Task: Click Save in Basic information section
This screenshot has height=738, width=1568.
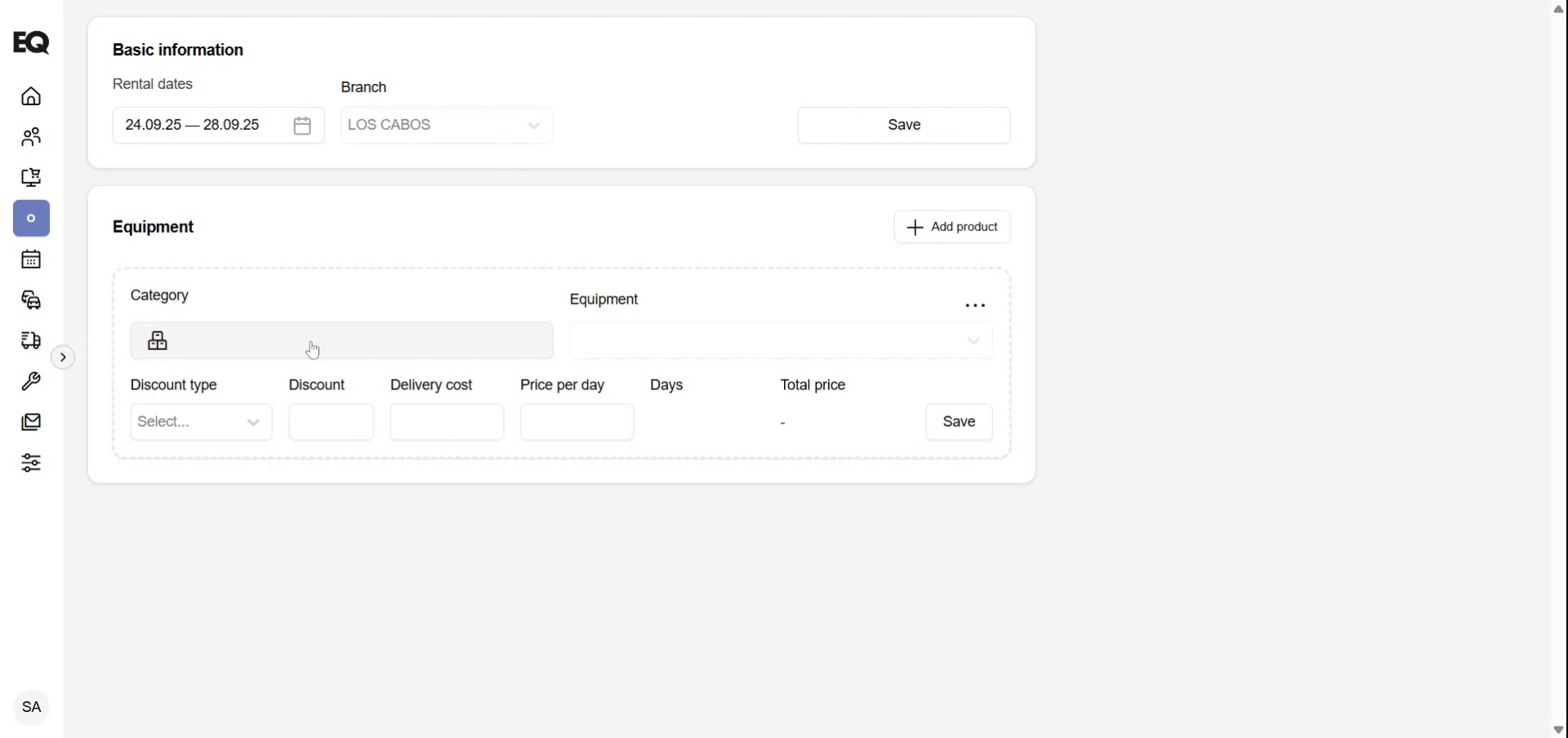Action: (x=903, y=125)
